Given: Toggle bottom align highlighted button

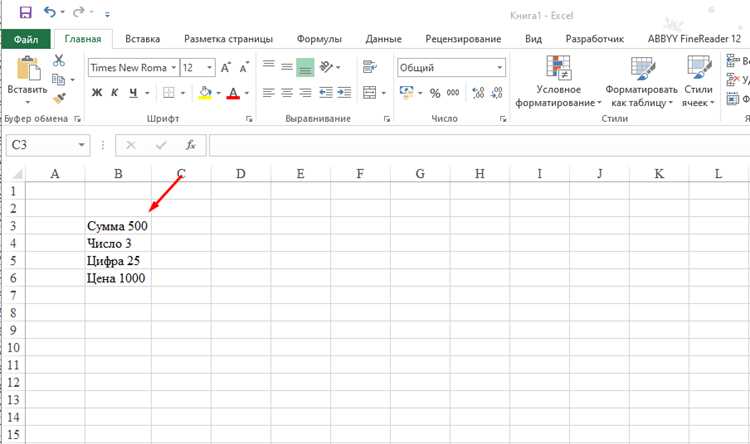Looking at the screenshot, I should [305, 67].
